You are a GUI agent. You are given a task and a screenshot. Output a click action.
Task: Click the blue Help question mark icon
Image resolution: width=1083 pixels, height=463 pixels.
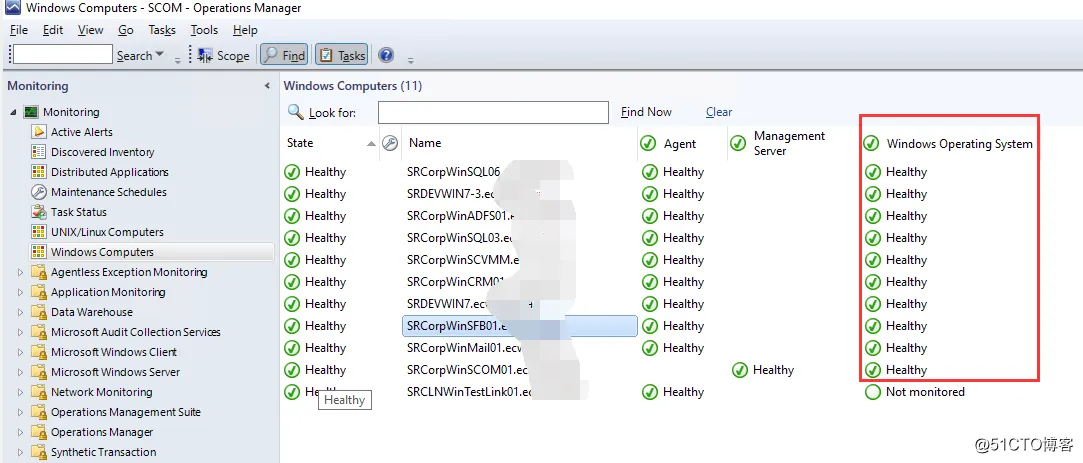coord(386,55)
